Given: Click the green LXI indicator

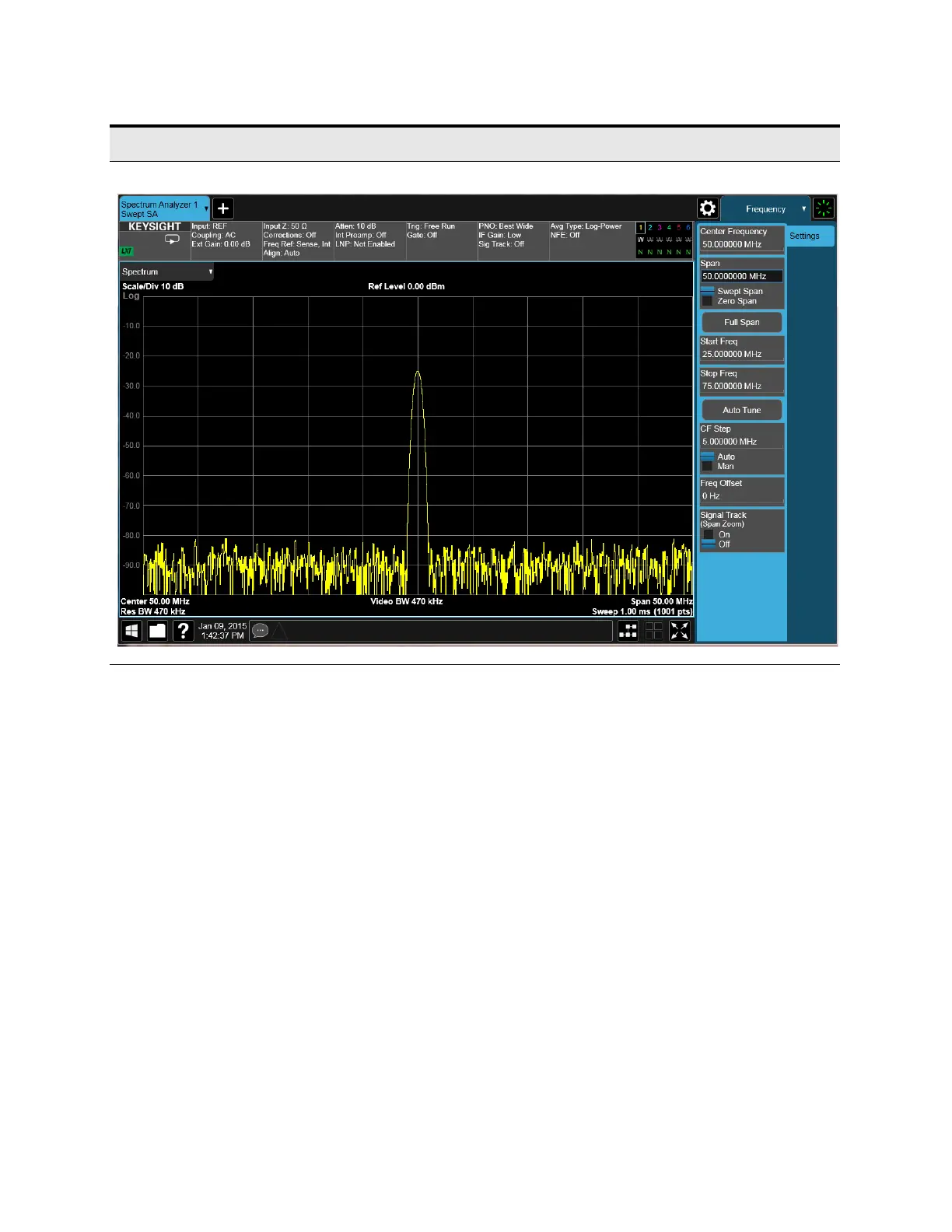Looking at the screenshot, I should [126, 251].
